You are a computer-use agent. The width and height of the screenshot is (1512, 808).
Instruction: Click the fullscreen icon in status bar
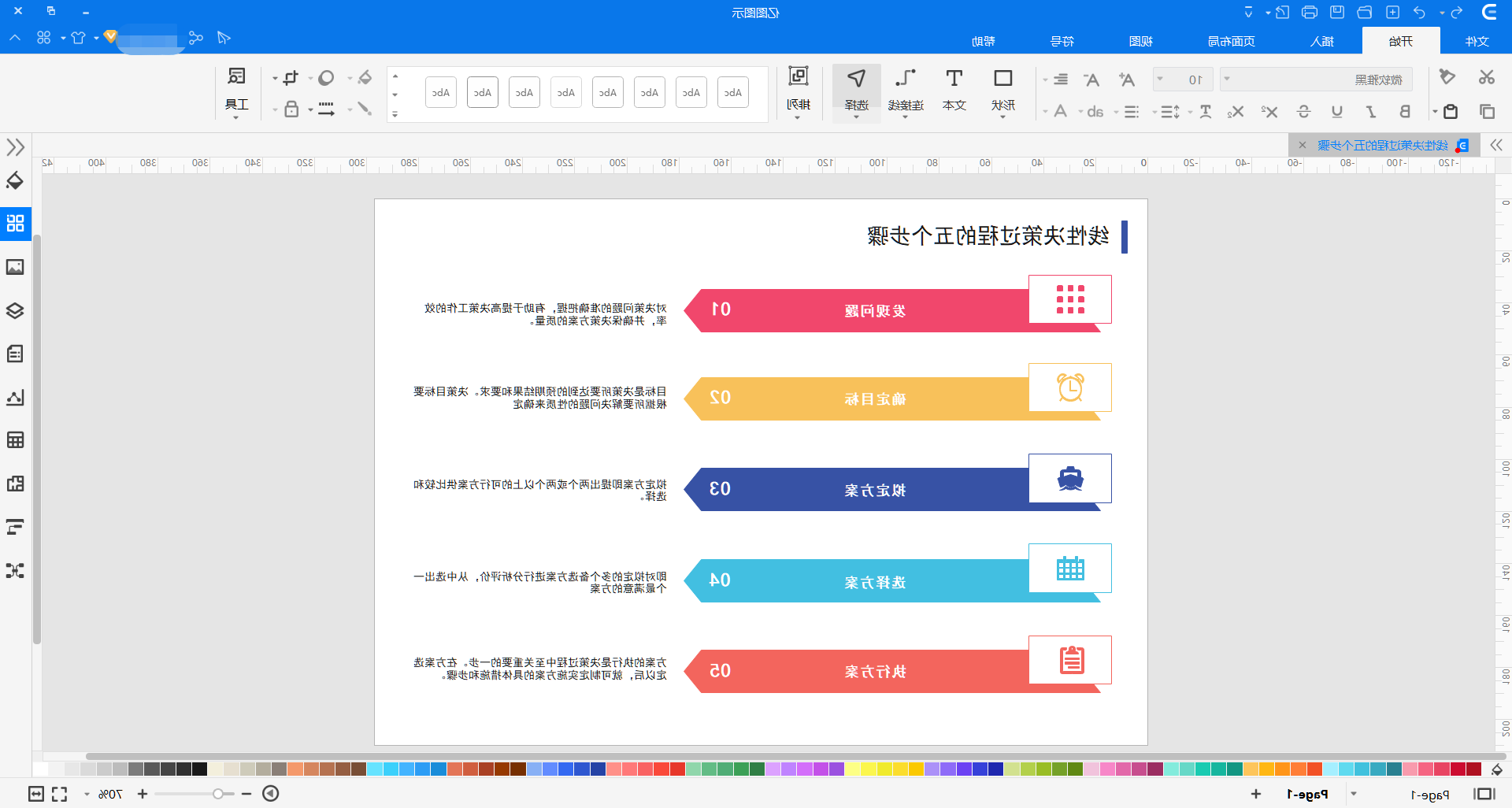tap(59, 794)
